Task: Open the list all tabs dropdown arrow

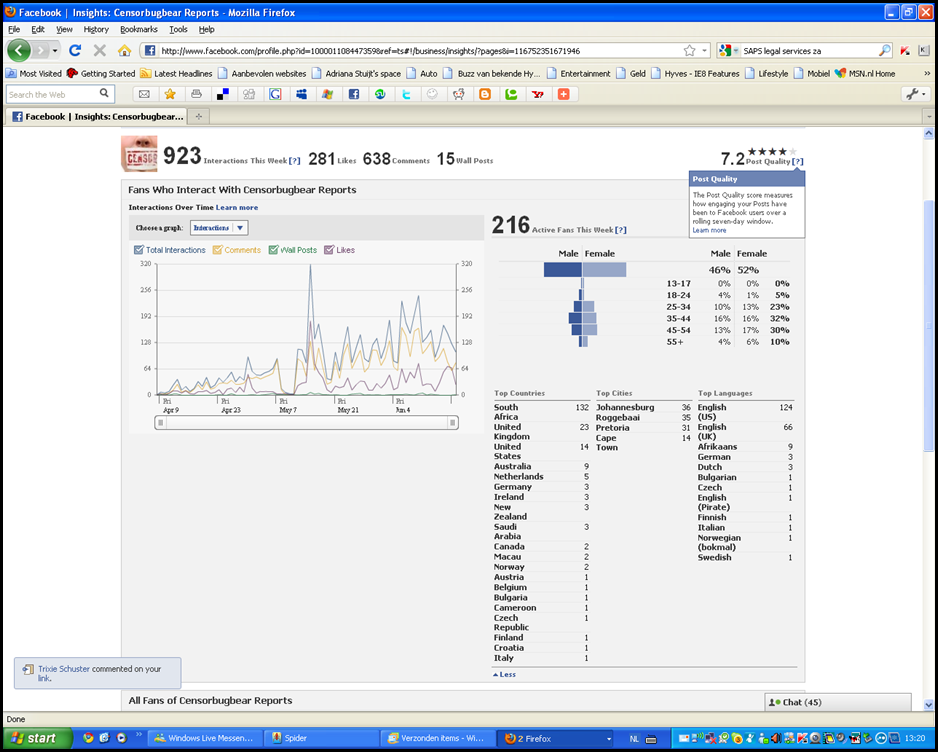Action: pos(928,117)
